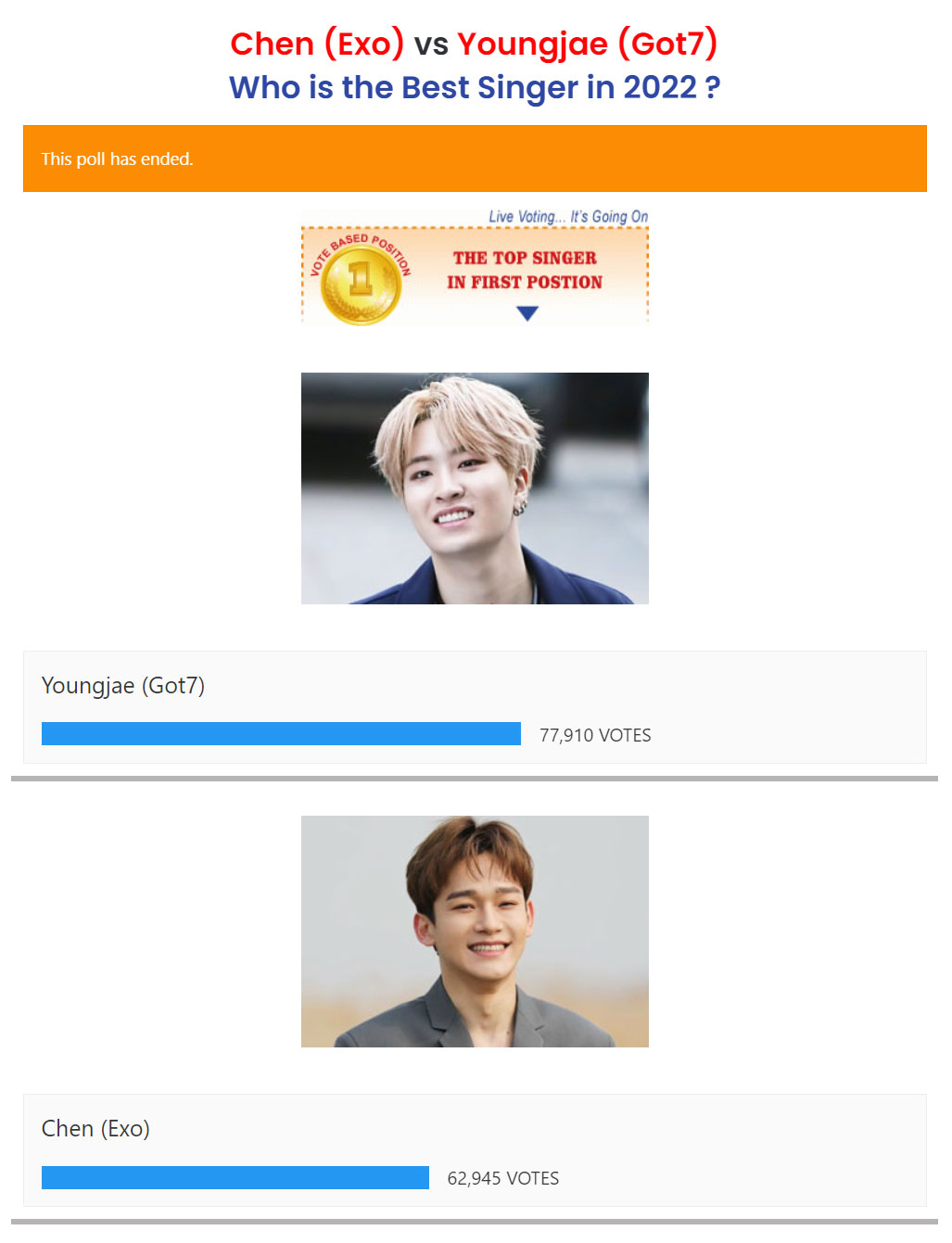This screenshot has height=1243, width=952.
Task: Click the blue down arrow under top singer banner
Action: coord(527,313)
